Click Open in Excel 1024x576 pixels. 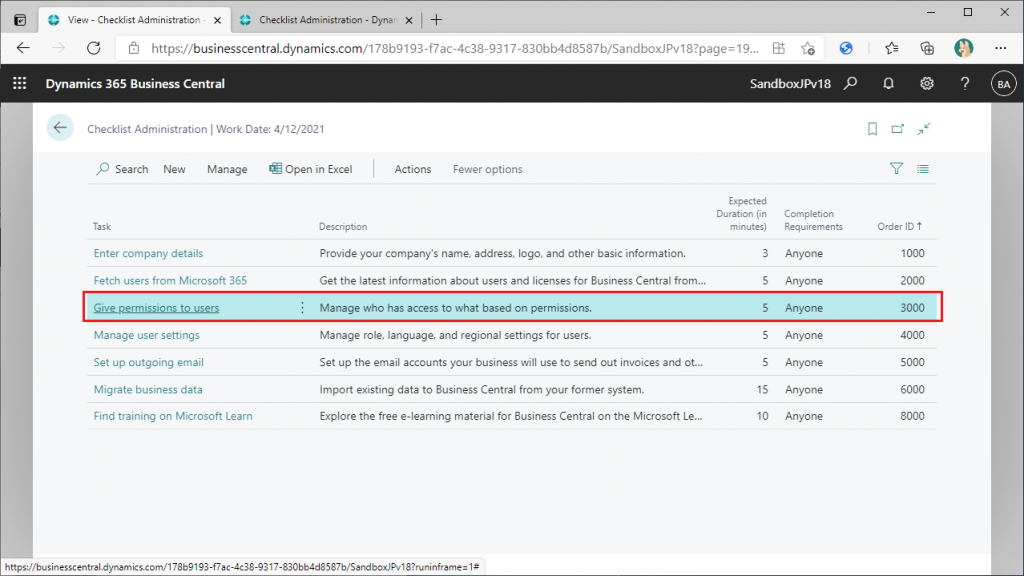310,169
